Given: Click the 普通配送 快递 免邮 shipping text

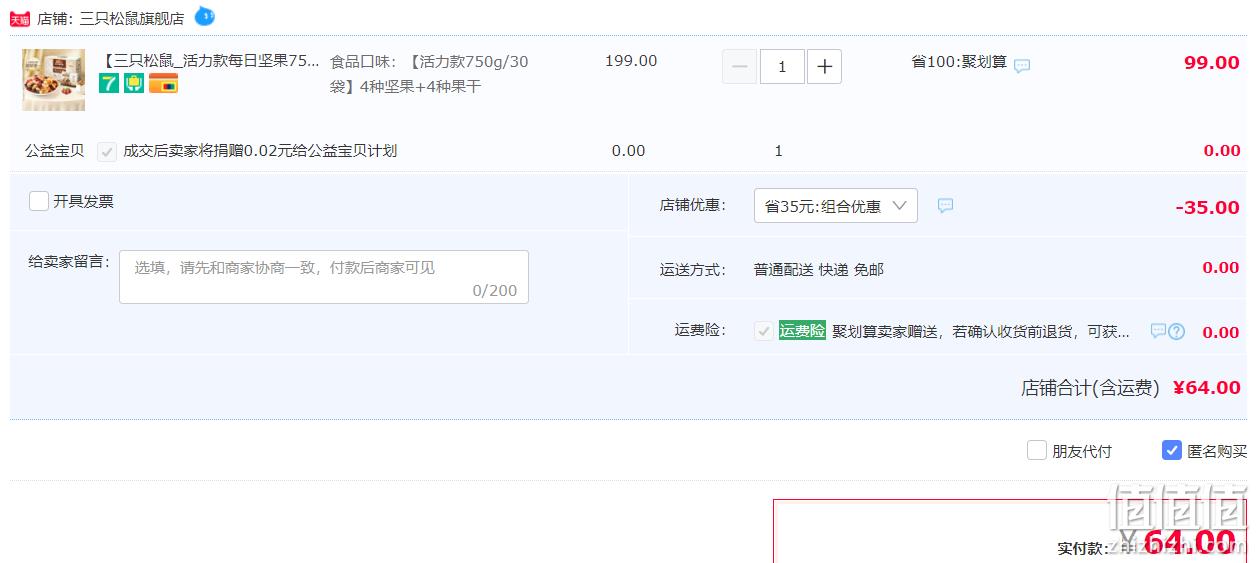Looking at the screenshot, I should (x=819, y=270).
